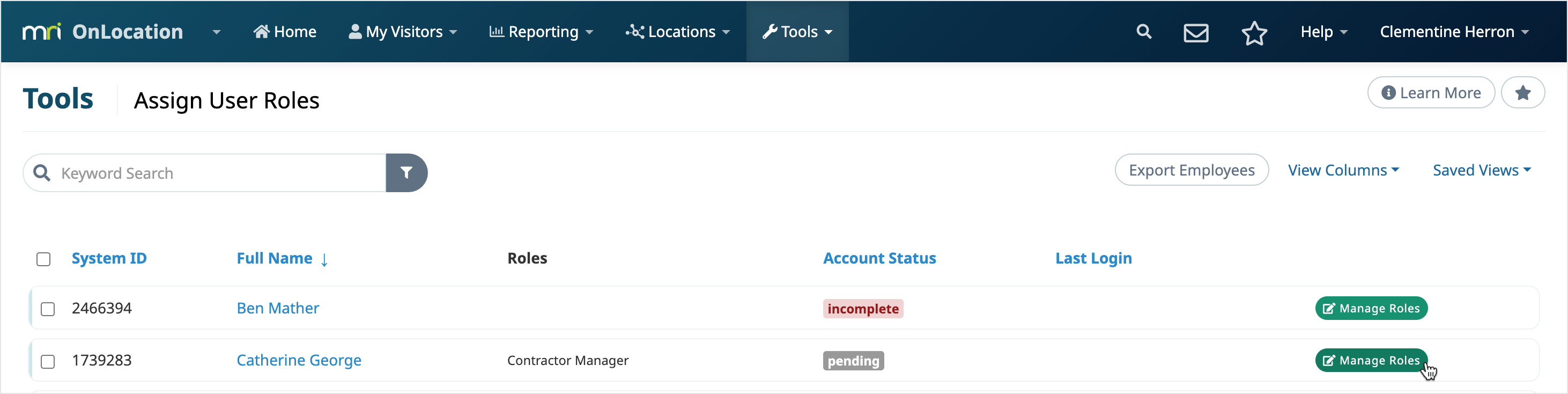Open the Locations menu
Screen dimensions: 1568x394
tap(677, 32)
